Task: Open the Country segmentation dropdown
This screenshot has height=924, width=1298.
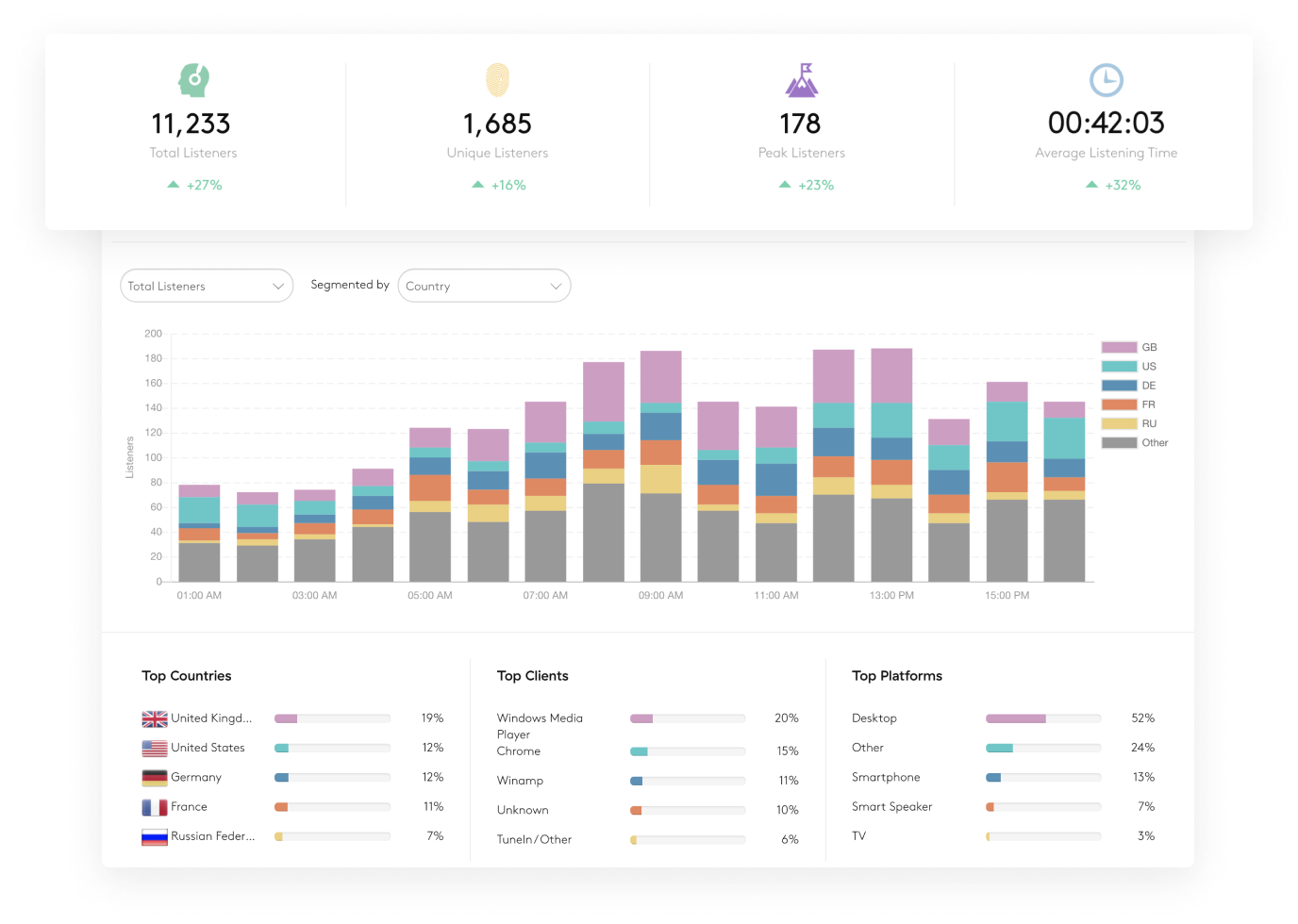Action: (x=484, y=286)
